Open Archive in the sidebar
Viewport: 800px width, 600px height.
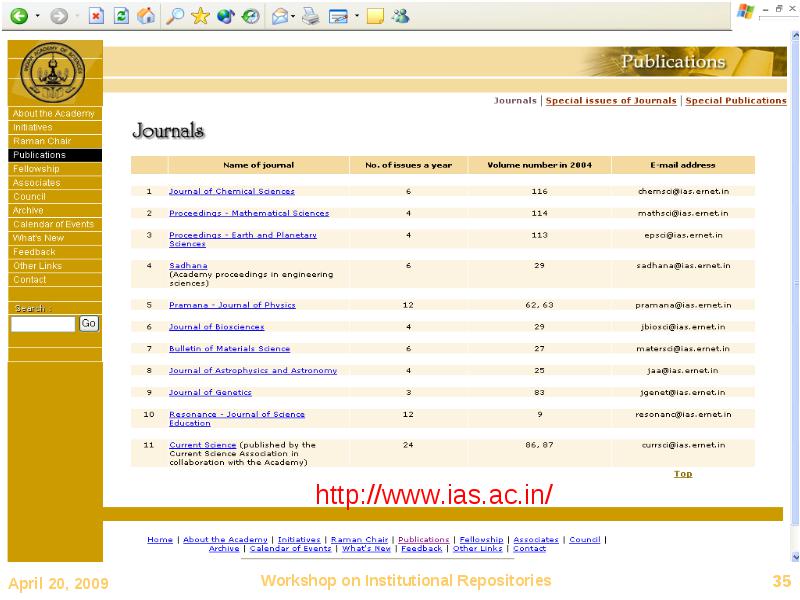[x=28, y=210]
